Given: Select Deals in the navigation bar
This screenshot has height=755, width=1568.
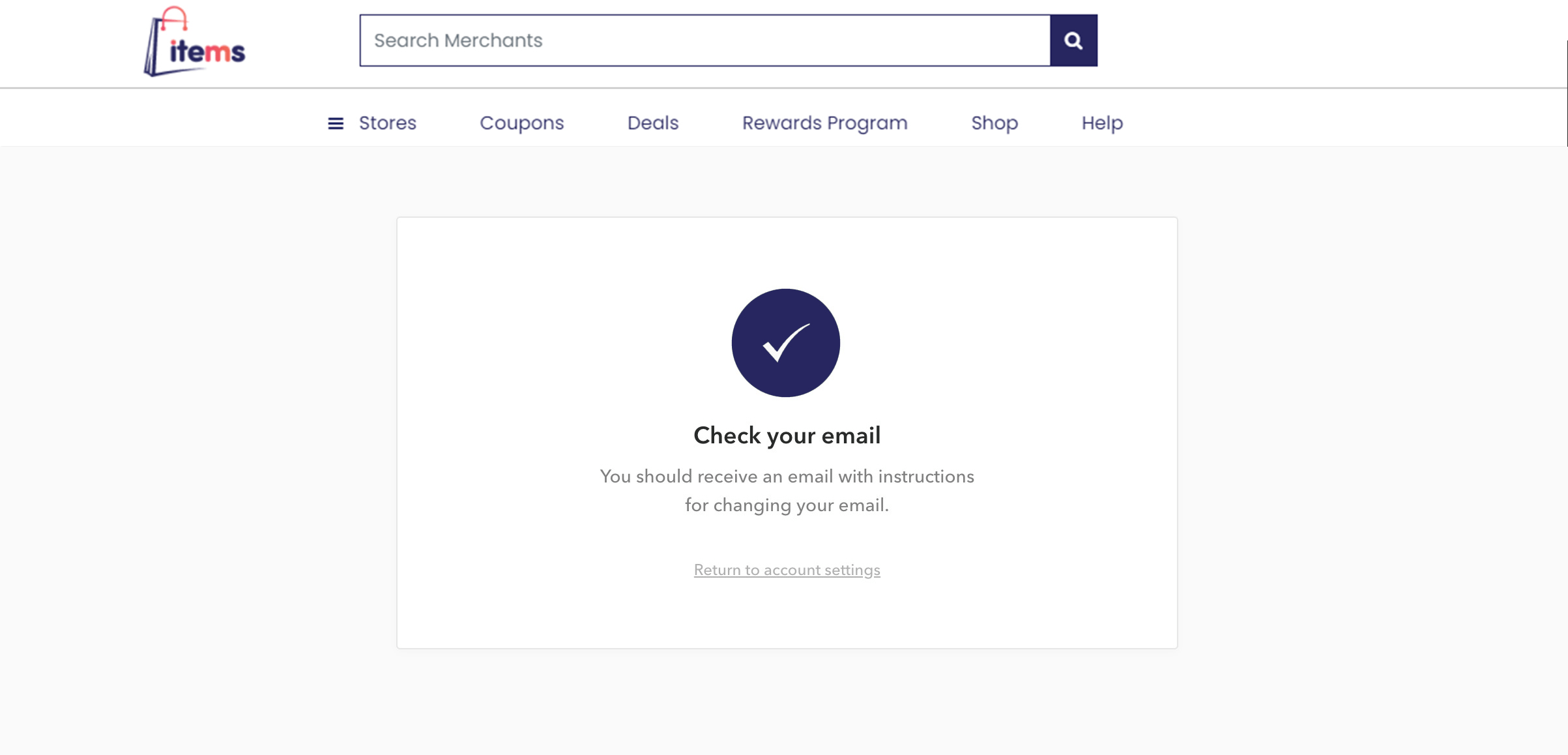Looking at the screenshot, I should 652,123.
